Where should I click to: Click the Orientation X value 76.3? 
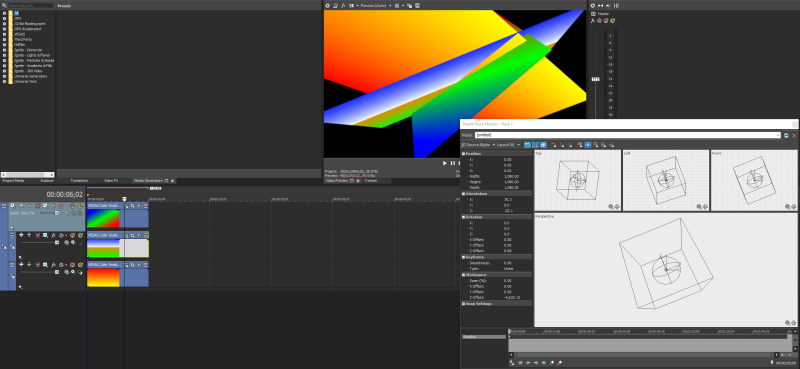(507, 200)
